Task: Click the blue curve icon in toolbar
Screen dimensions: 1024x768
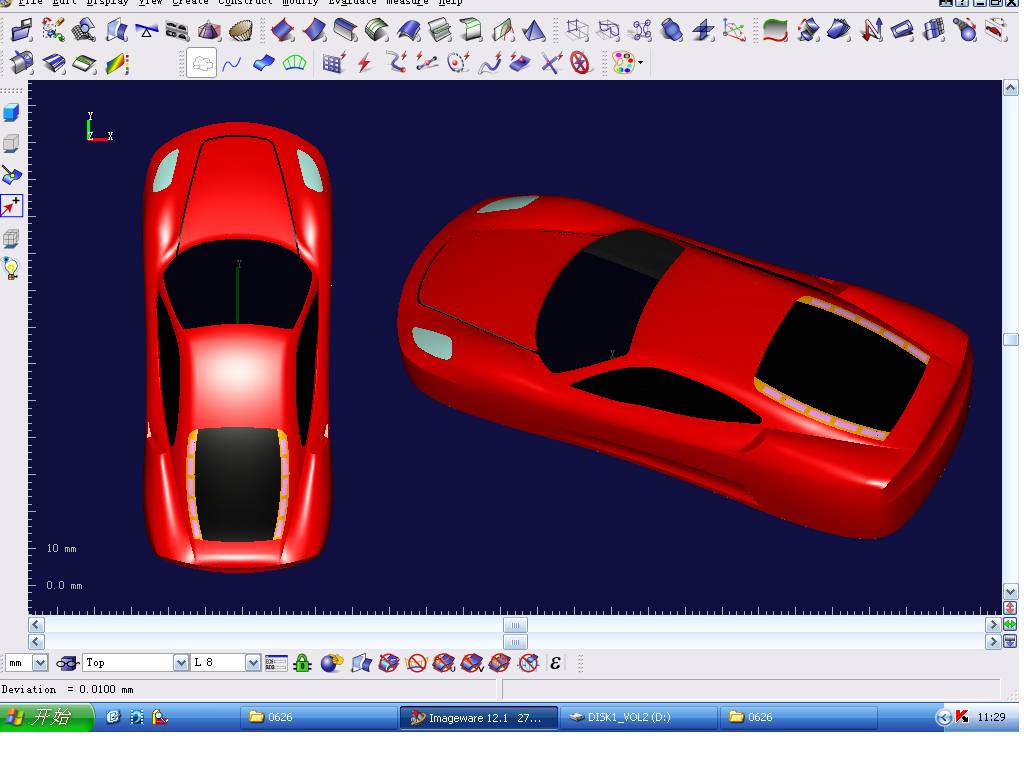Action: click(232, 64)
